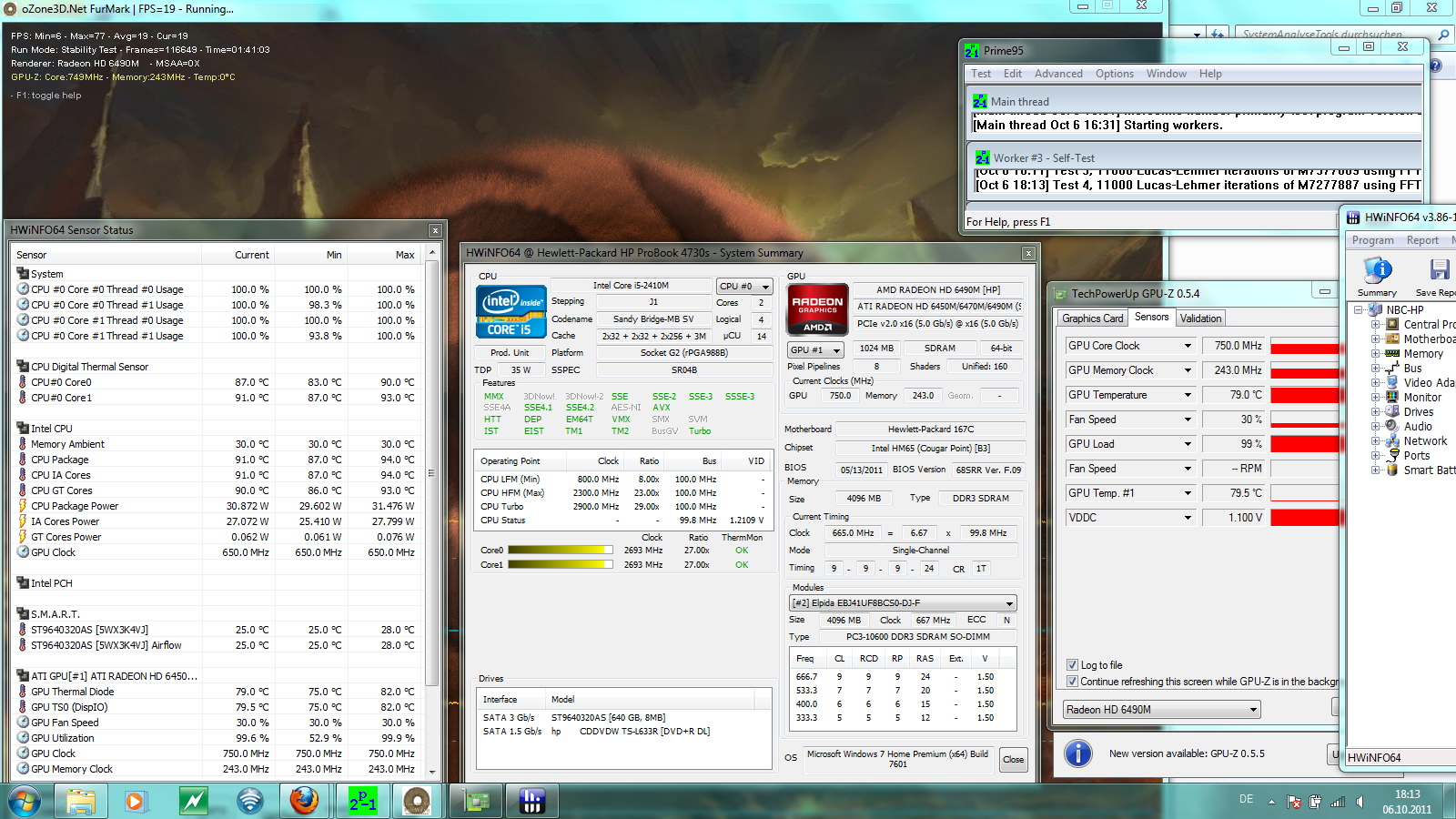This screenshot has width=1456, height=819.
Task: Collapse the NBC-HP root tree node
Action: pyautogui.click(x=1359, y=309)
